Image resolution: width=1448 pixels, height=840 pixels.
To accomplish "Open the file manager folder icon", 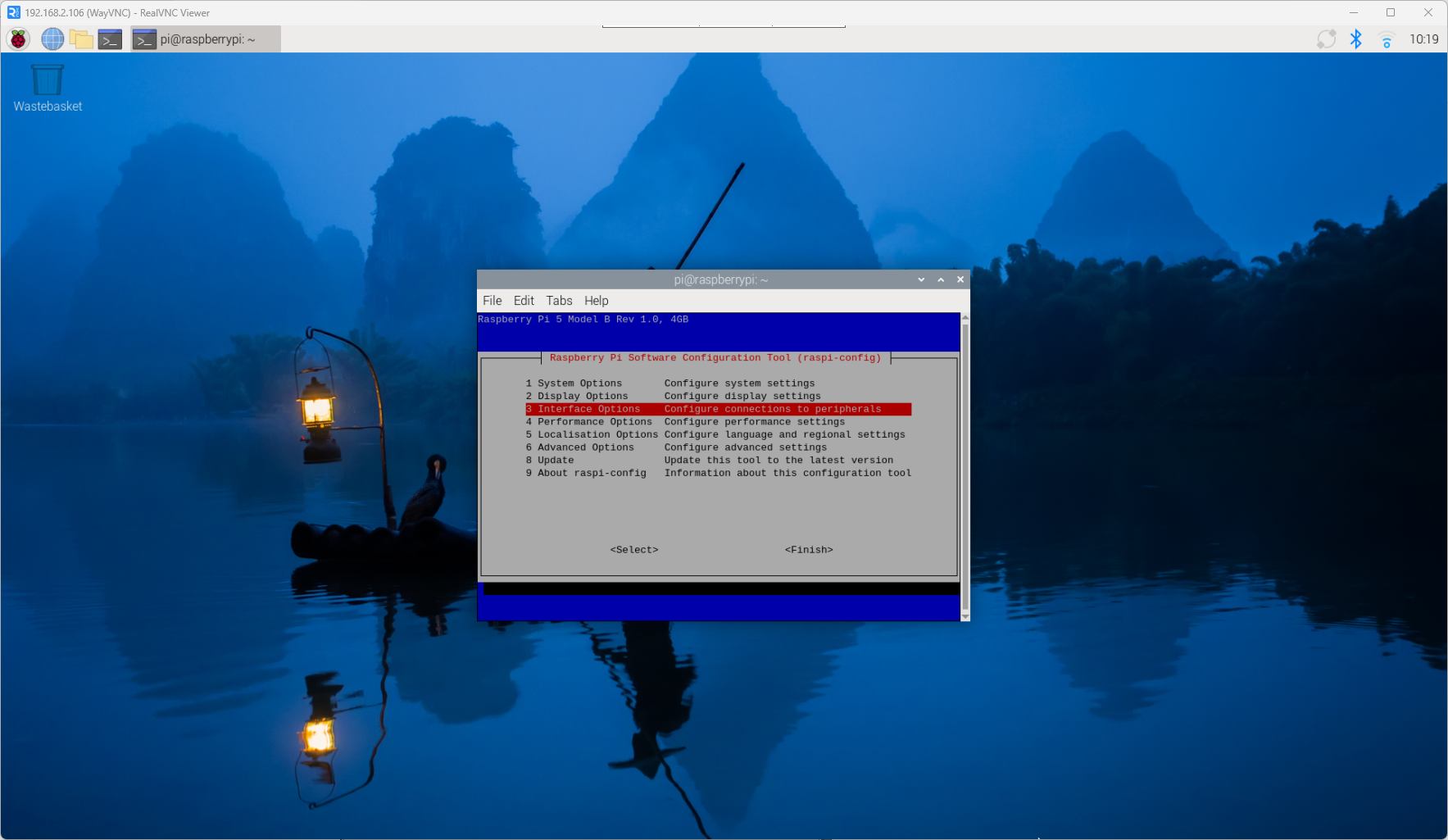I will click(81, 39).
